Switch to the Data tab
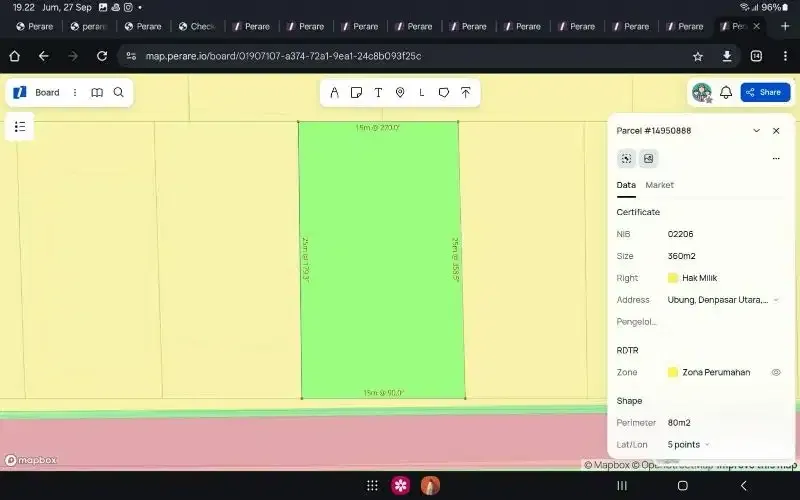 pyautogui.click(x=626, y=185)
